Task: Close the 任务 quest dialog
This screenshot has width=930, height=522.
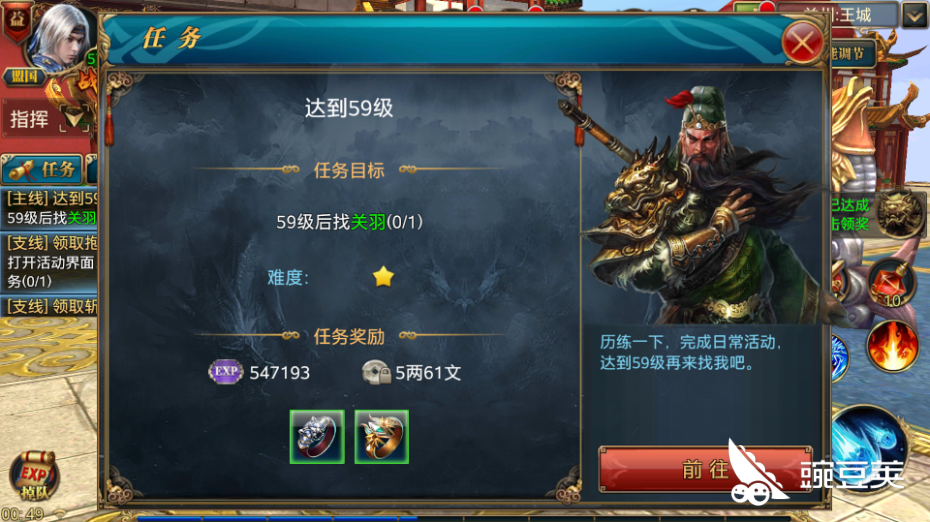Action: pyautogui.click(x=802, y=43)
